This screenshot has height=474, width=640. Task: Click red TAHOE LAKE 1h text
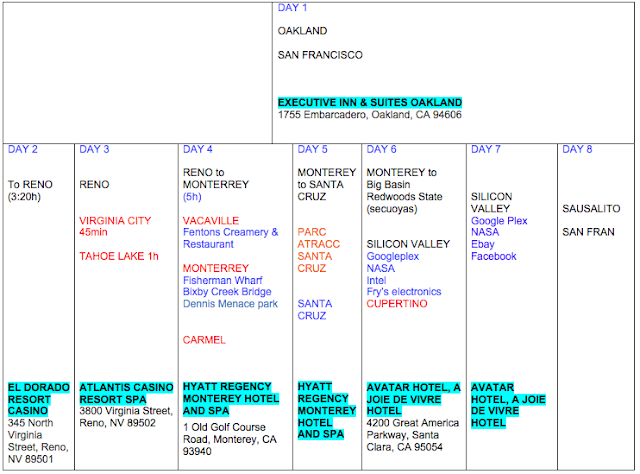[x=119, y=256]
